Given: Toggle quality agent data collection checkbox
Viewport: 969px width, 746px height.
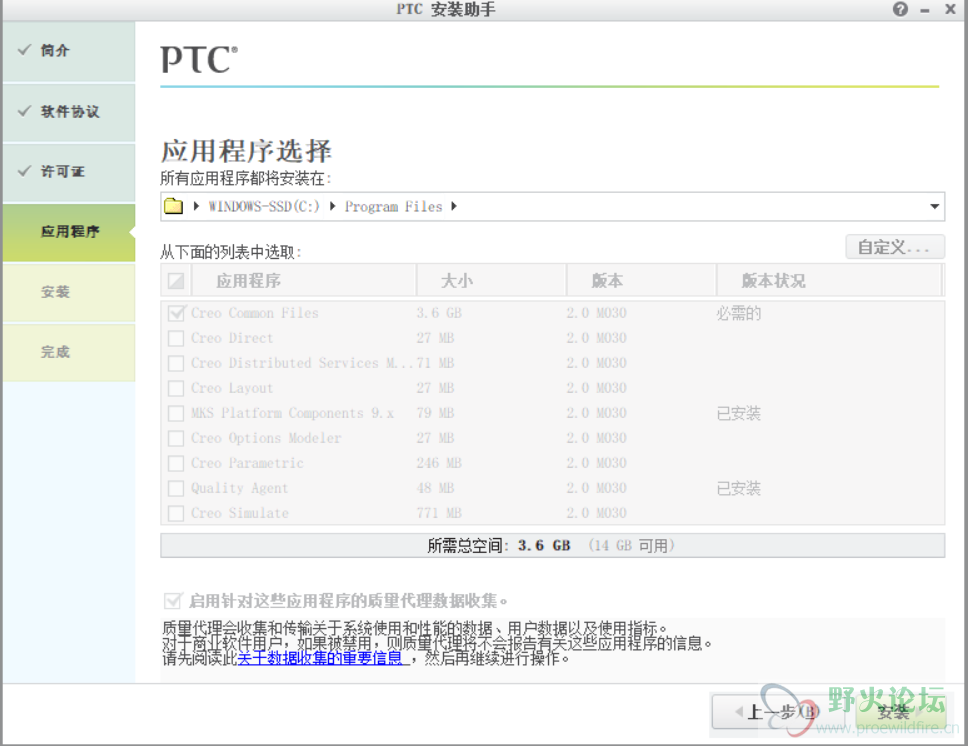Looking at the screenshot, I should coord(172,600).
